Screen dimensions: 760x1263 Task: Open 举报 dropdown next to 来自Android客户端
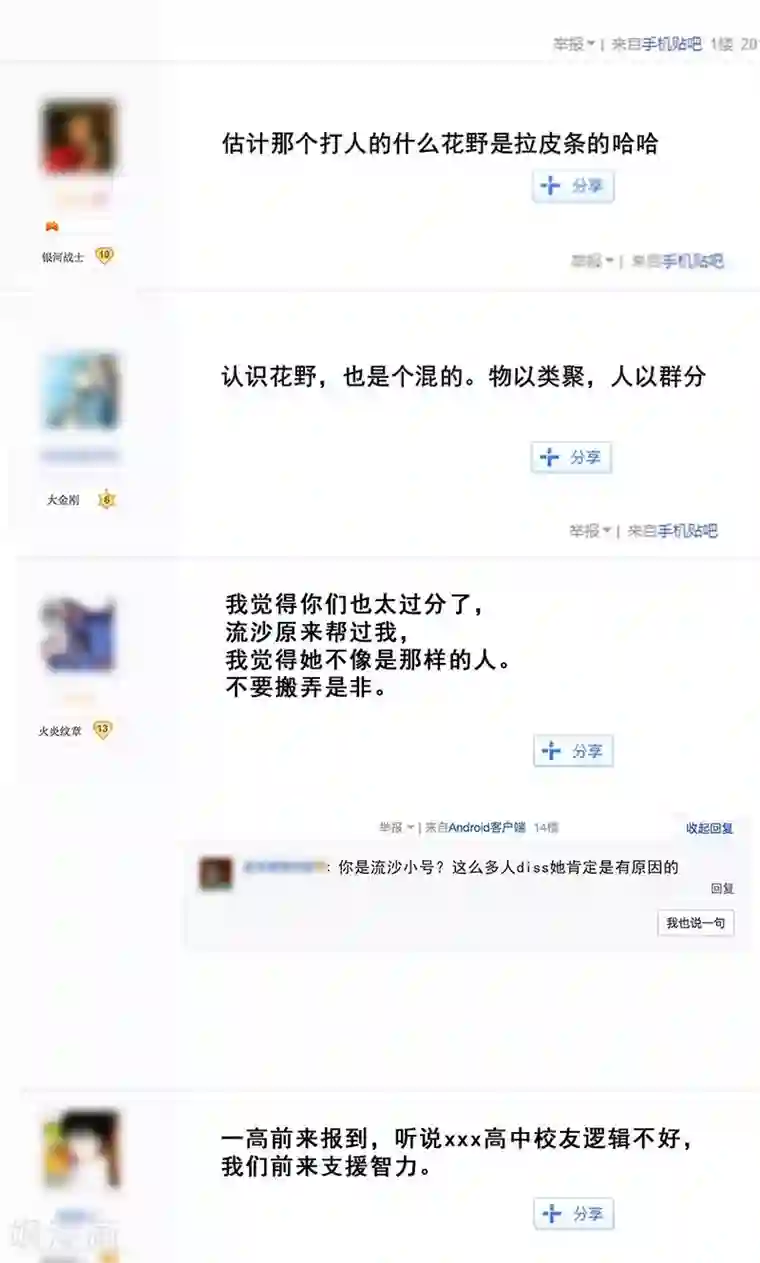tap(396, 827)
